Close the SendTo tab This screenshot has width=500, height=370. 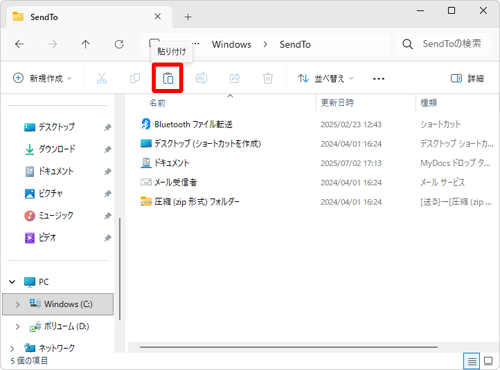pyautogui.click(x=158, y=16)
